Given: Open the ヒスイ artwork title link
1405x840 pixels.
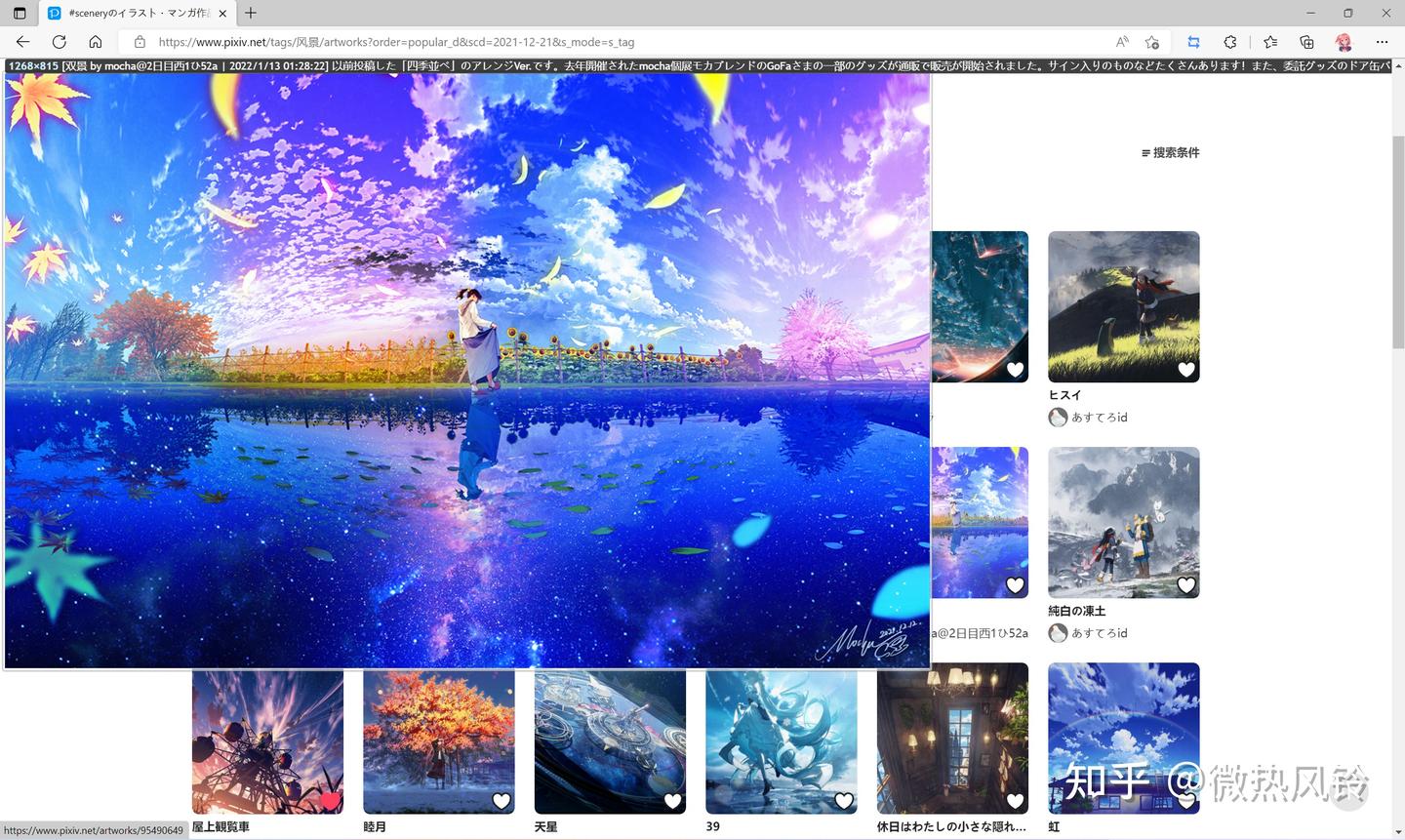Looking at the screenshot, I should tap(1065, 395).
